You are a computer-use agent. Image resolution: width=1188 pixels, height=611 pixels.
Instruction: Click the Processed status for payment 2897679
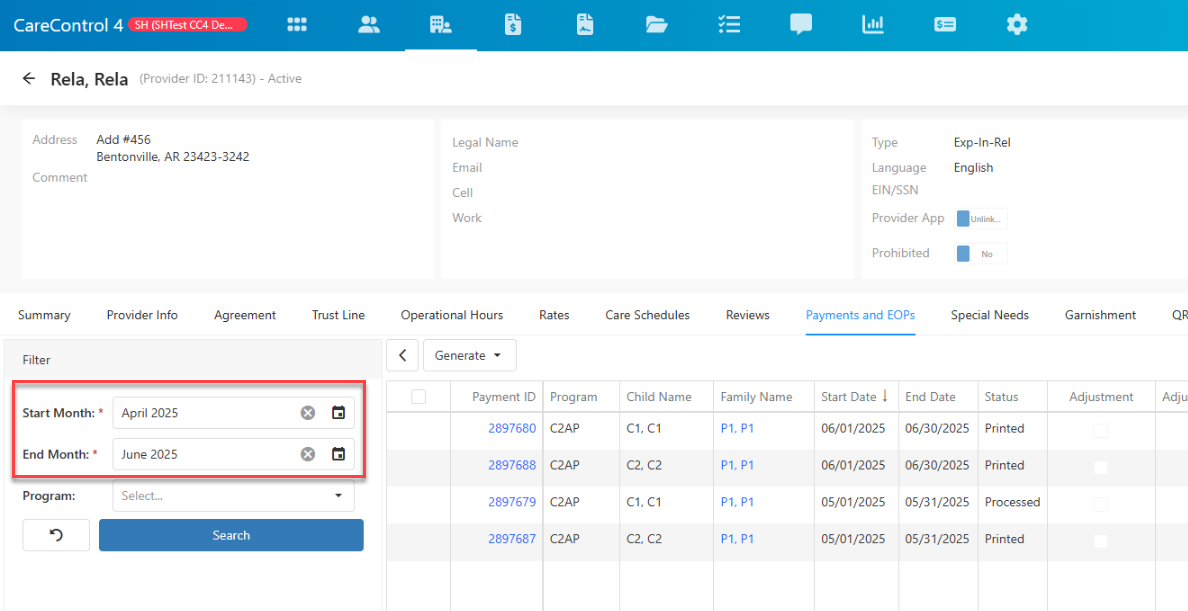coord(1012,502)
